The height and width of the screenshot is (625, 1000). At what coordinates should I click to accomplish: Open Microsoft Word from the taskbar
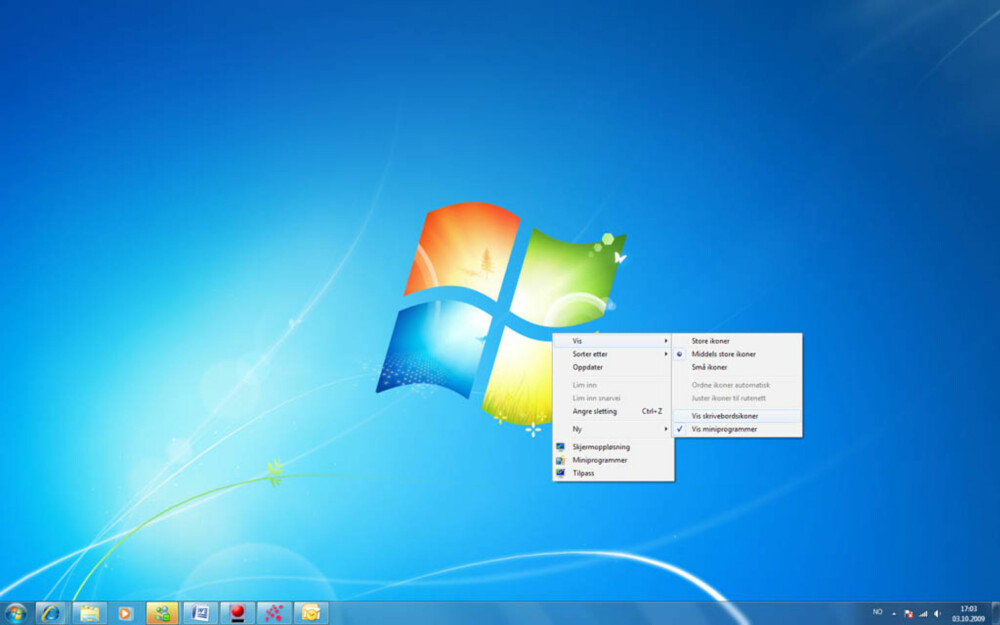point(200,614)
